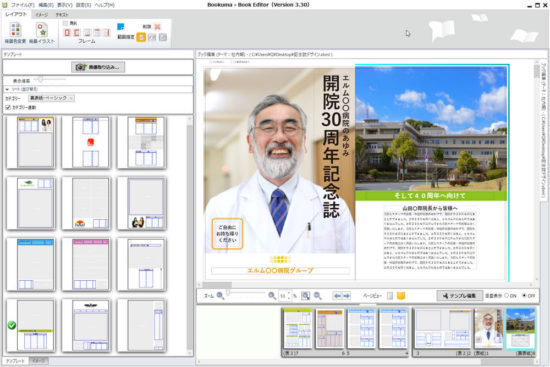The width and height of the screenshot is (550, 367).
Task: Click the magnifier icon left of page arrows
Action: 317,296
